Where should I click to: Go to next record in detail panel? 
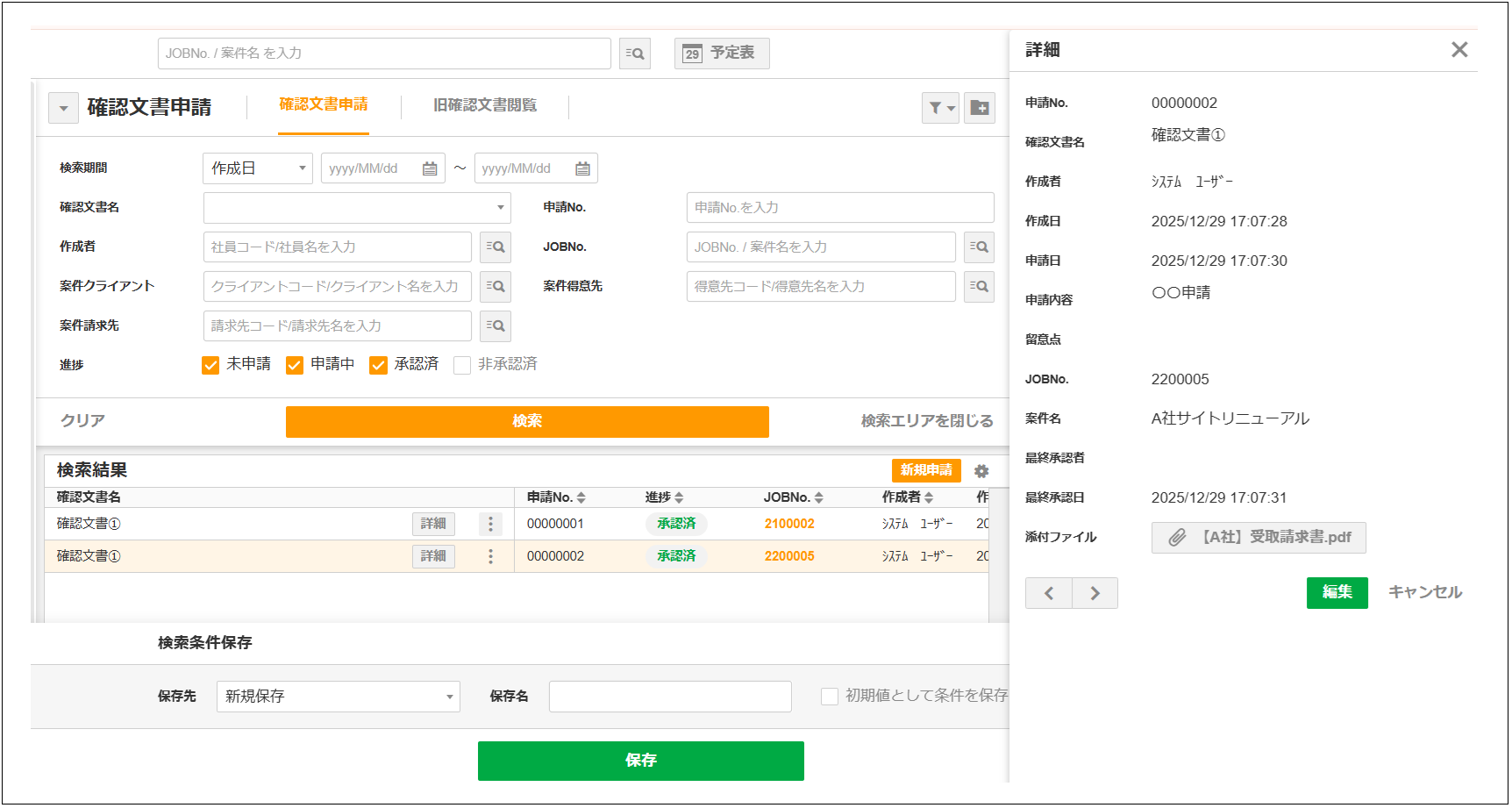[1095, 594]
